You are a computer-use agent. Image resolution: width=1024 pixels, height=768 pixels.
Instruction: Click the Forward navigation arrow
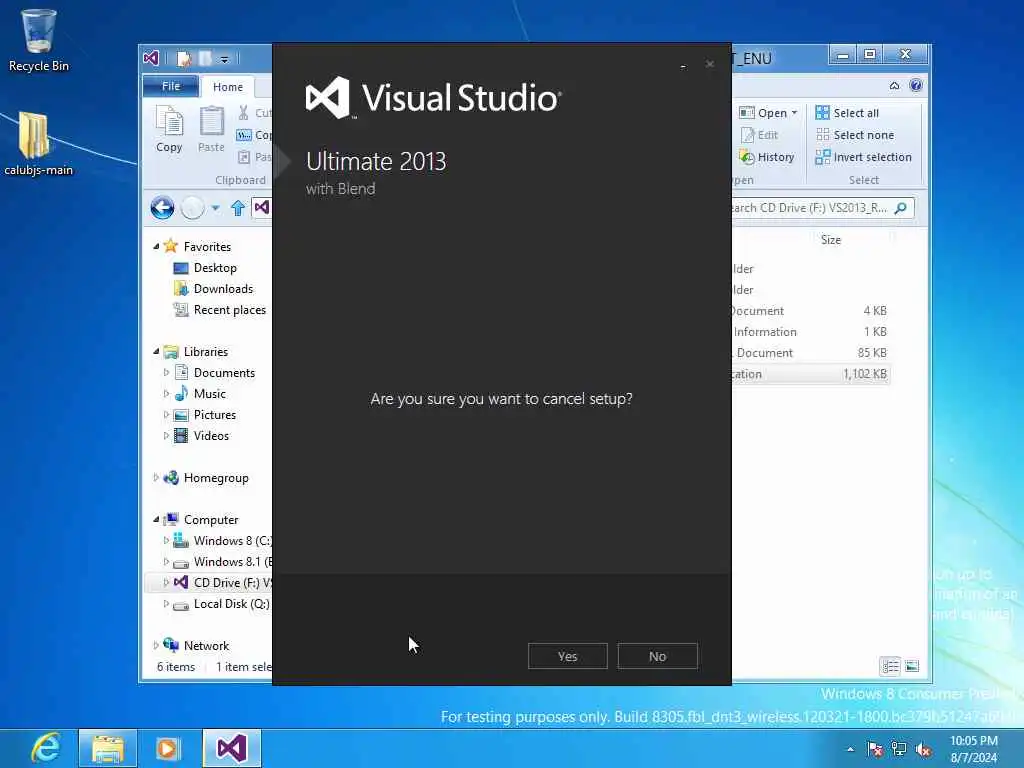pos(193,208)
